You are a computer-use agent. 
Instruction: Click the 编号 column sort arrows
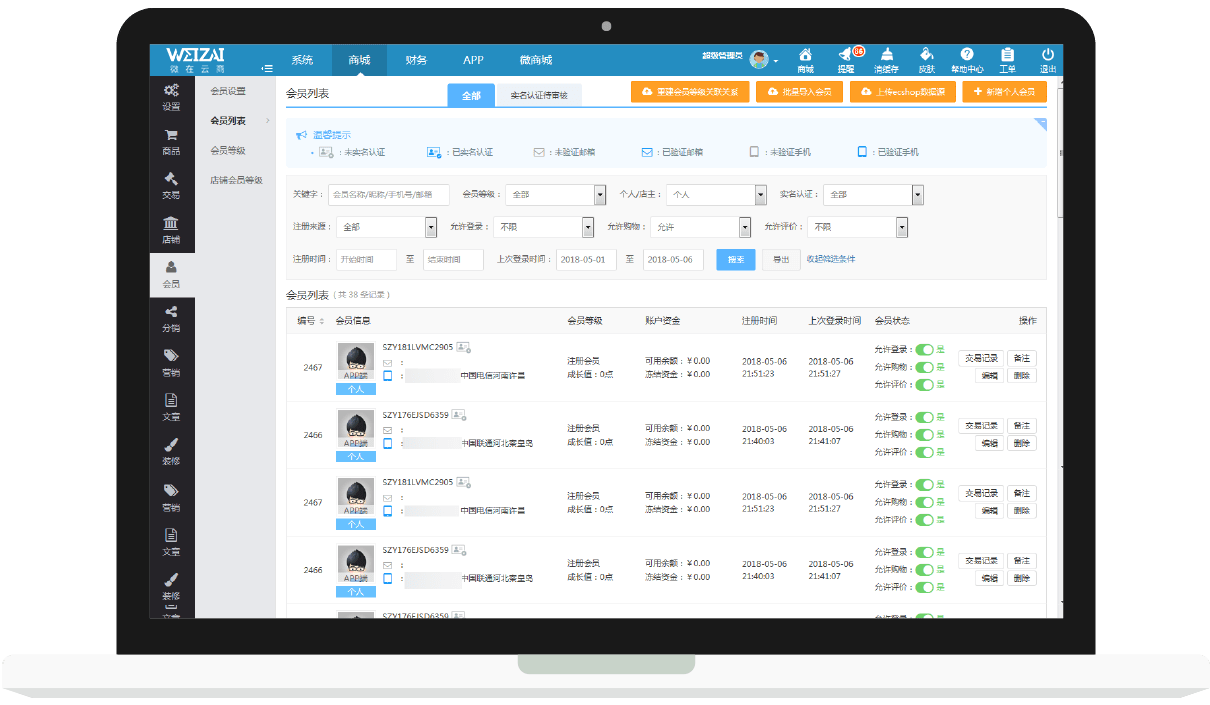point(321,321)
